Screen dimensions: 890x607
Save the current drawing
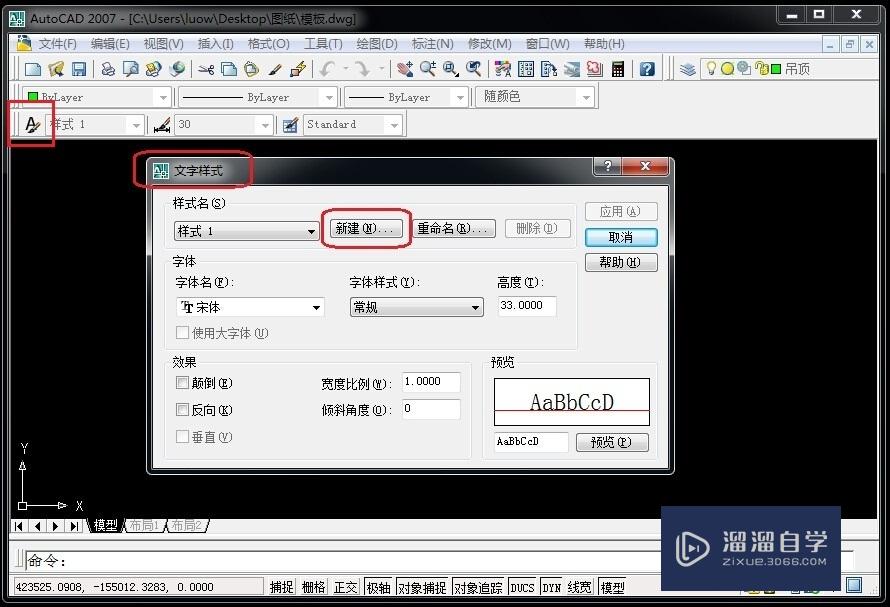78,68
